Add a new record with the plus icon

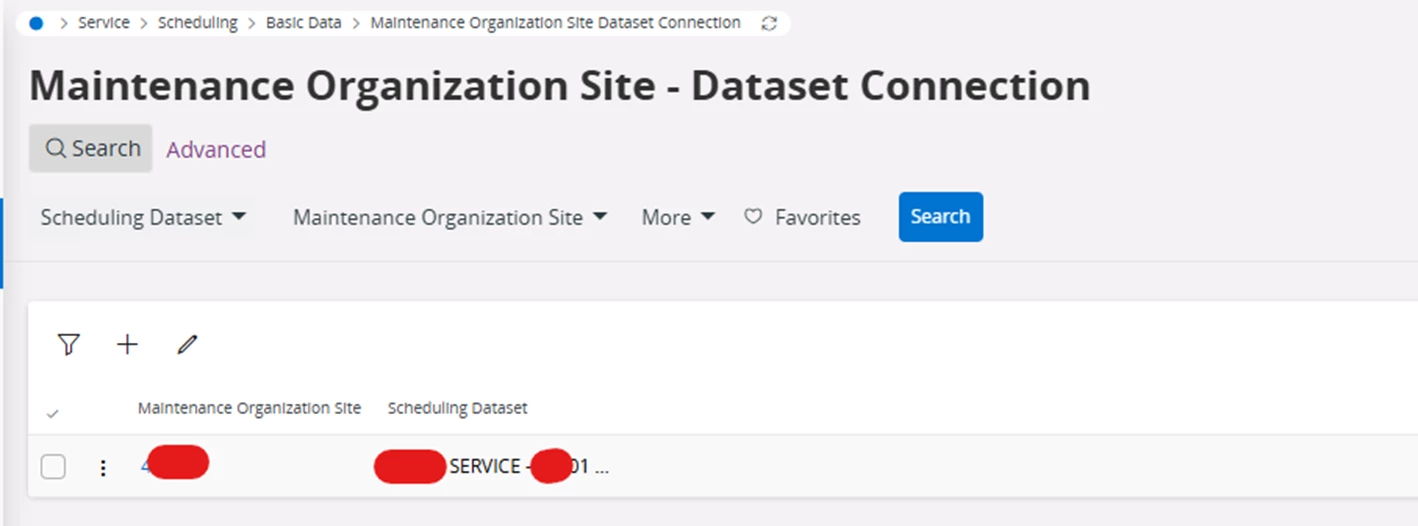pos(127,345)
